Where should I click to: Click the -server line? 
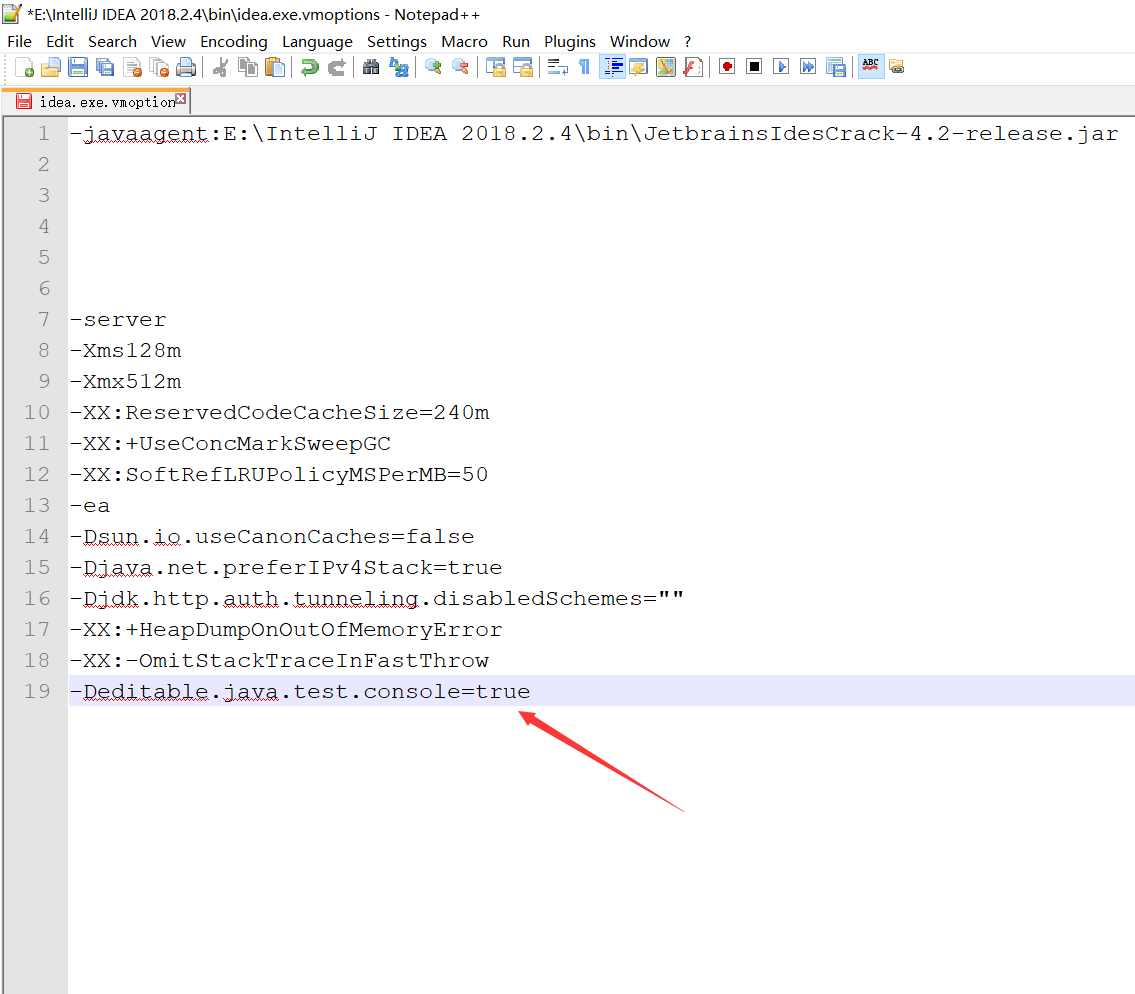click(x=118, y=320)
